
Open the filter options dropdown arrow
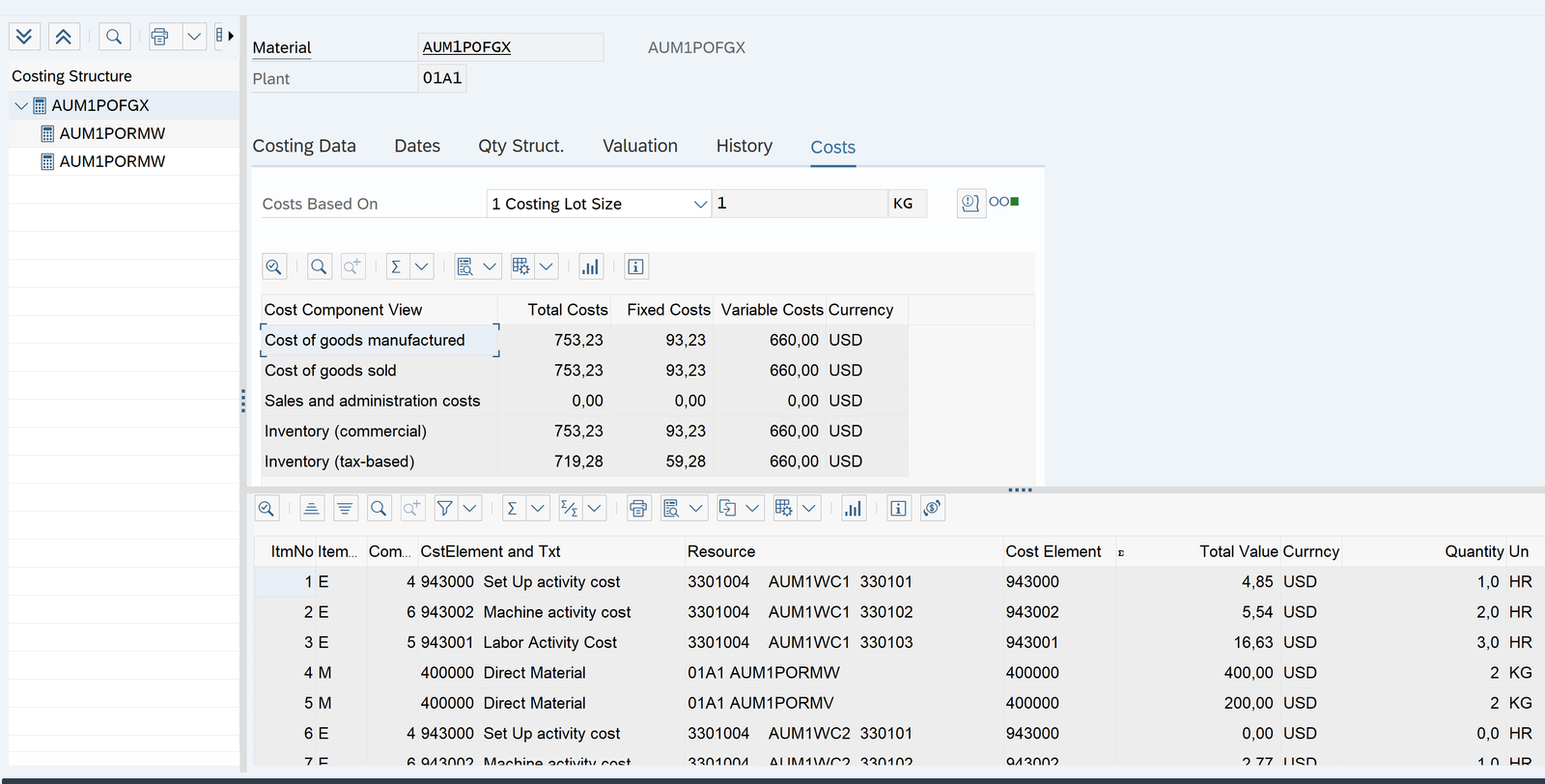click(470, 509)
